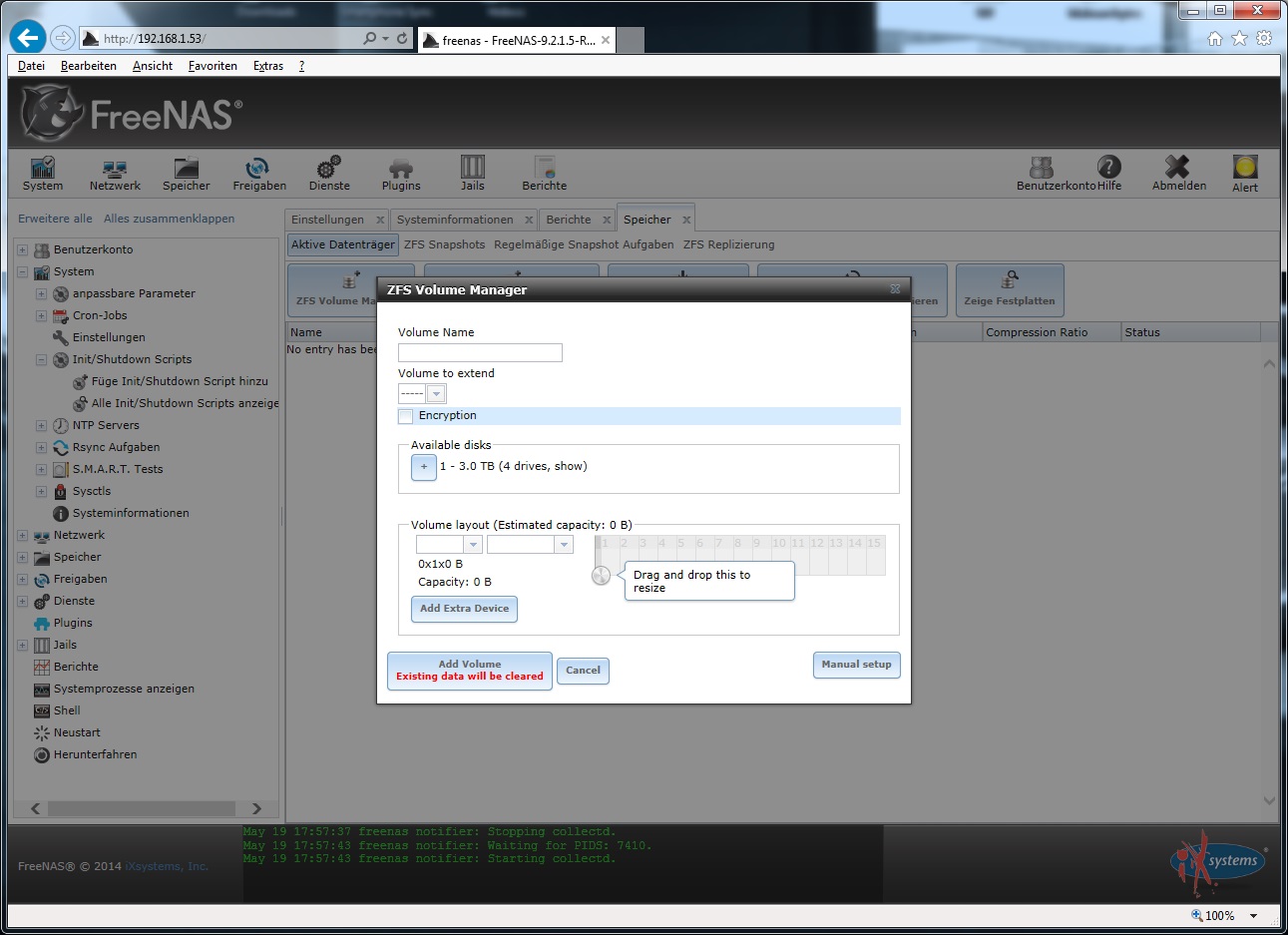Open the Datei menu

pos(31,66)
